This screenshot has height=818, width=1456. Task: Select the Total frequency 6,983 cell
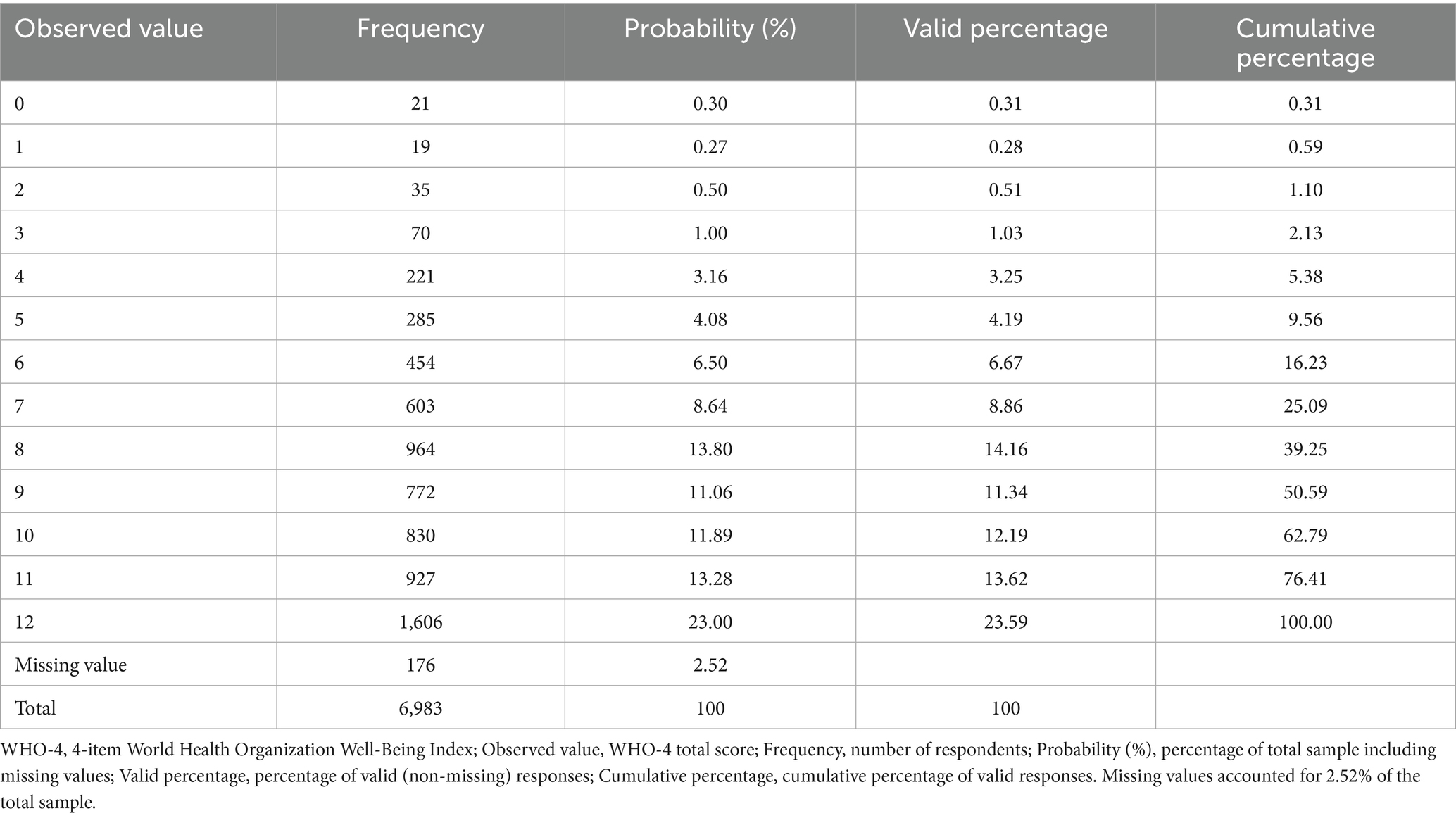(x=420, y=708)
